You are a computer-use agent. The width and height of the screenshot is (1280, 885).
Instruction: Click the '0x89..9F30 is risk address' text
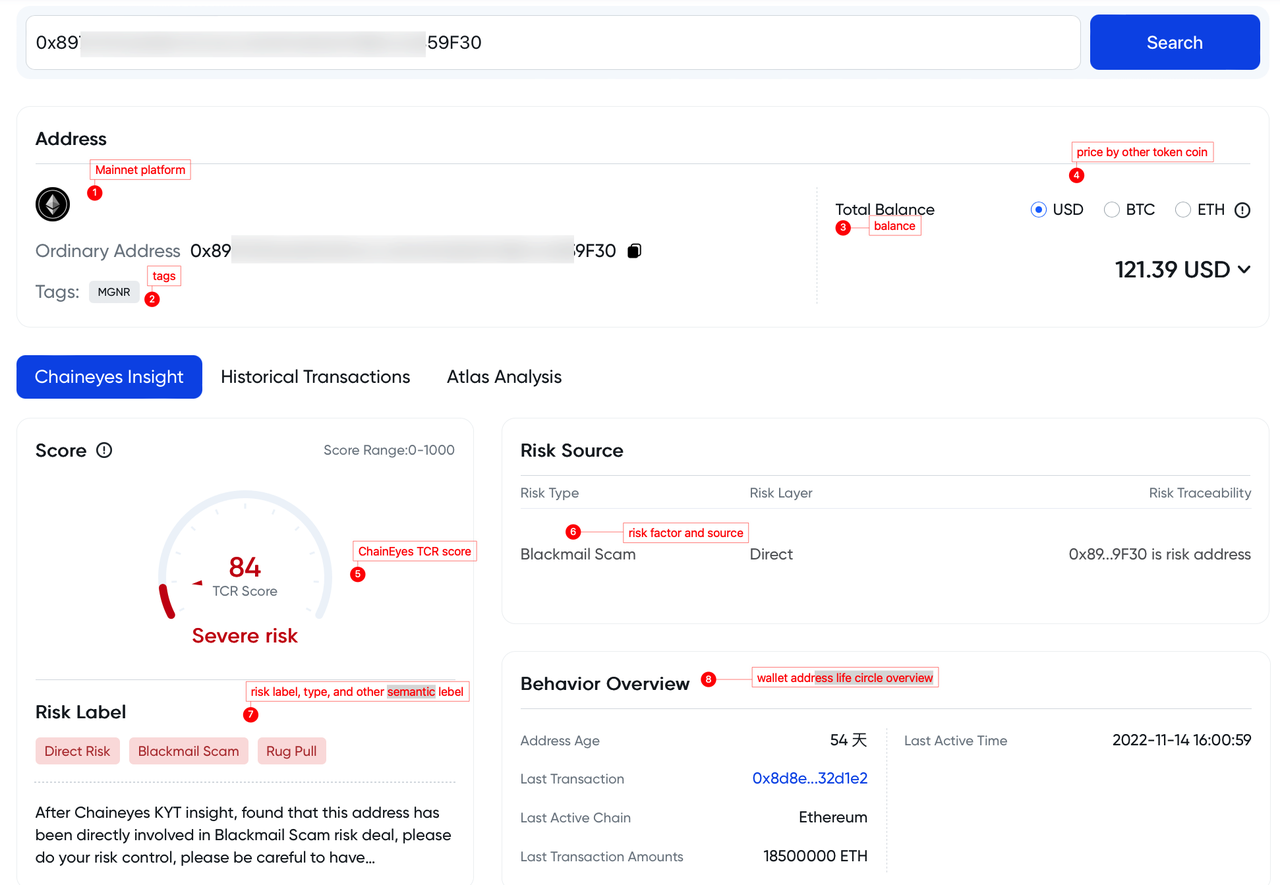pyautogui.click(x=1160, y=554)
